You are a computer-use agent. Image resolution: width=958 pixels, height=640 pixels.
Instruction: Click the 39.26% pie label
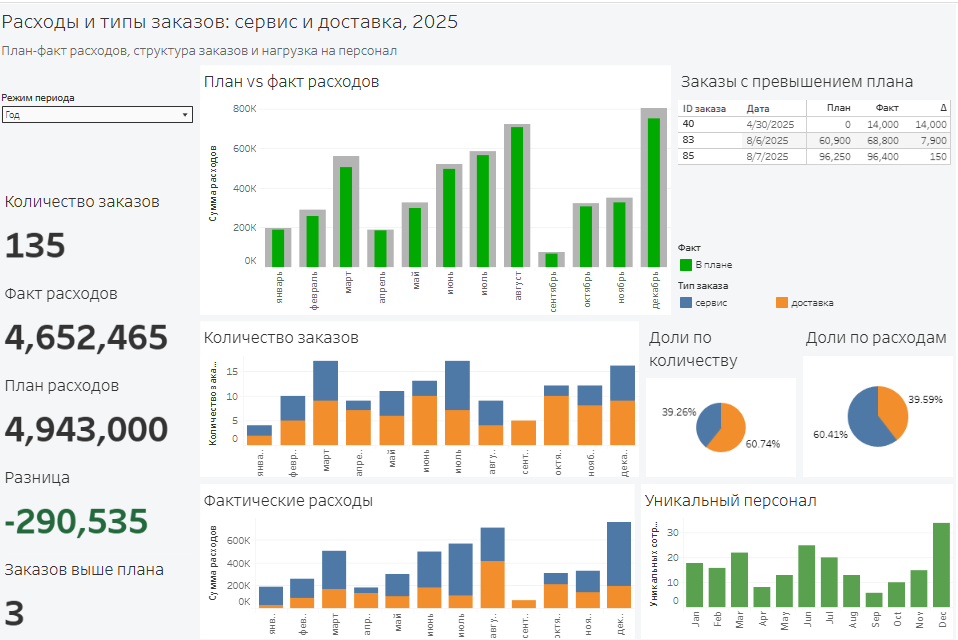click(679, 412)
